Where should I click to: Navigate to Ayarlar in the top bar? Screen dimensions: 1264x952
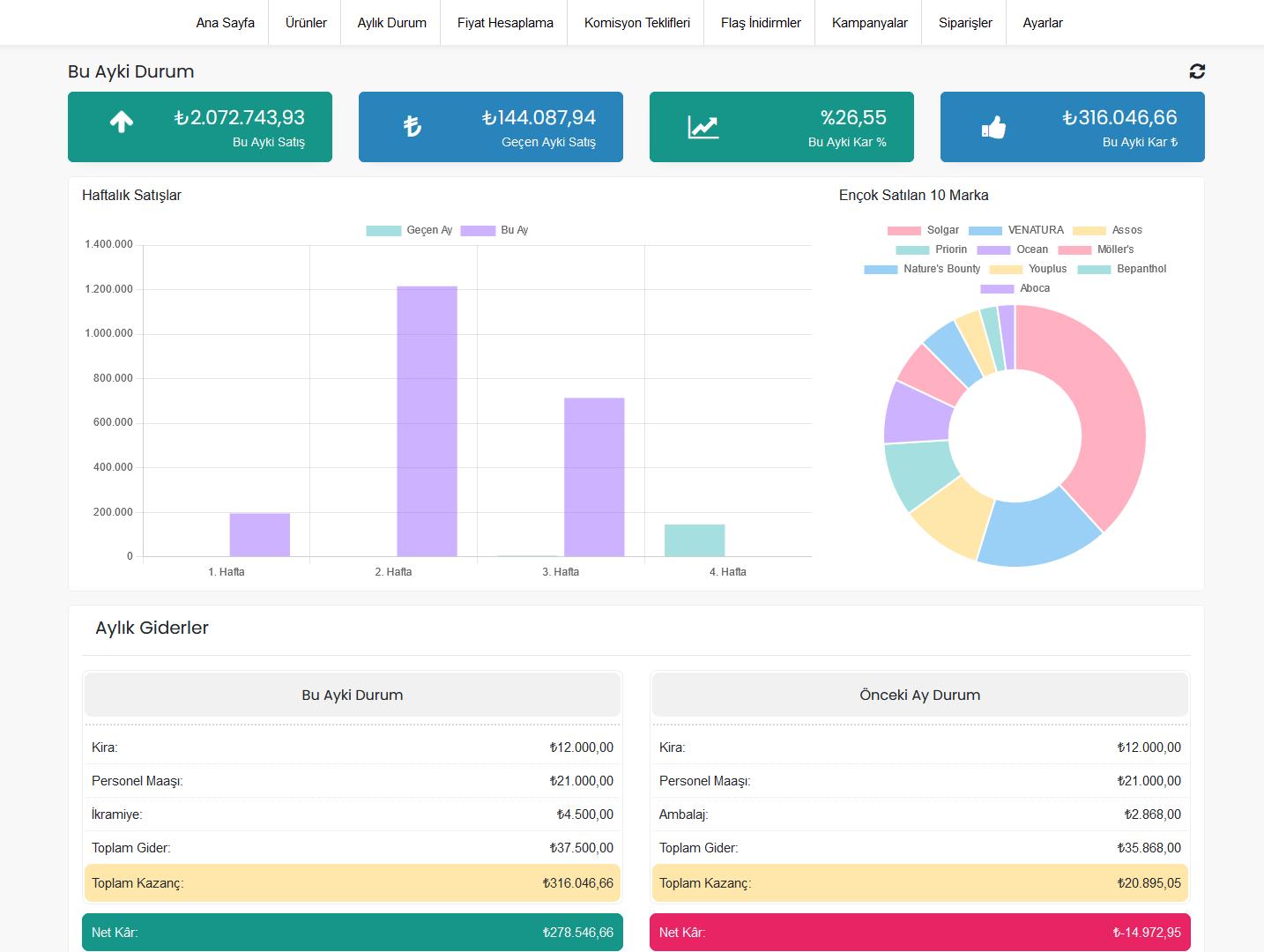pos(1043,23)
